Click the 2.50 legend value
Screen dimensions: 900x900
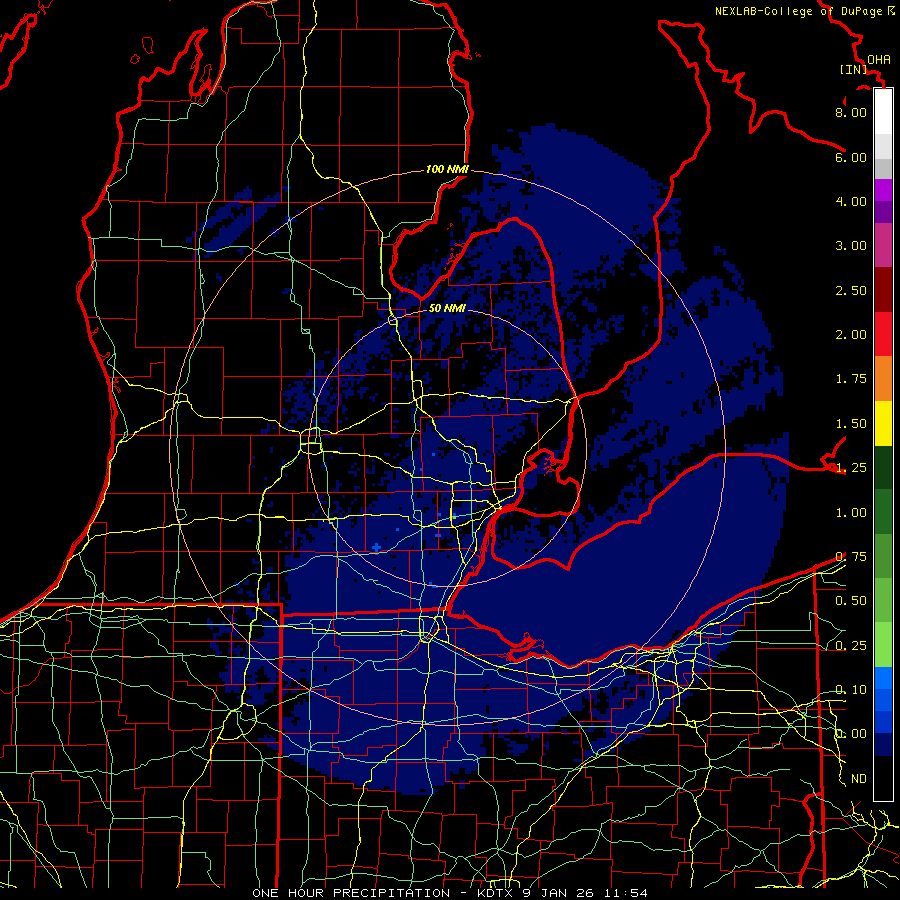[851, 290]
